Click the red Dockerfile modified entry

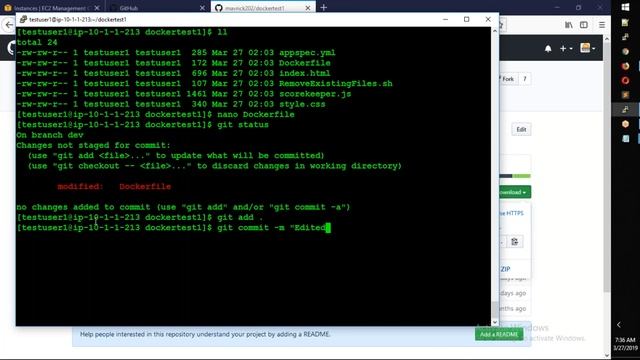(x=145, y=187)
